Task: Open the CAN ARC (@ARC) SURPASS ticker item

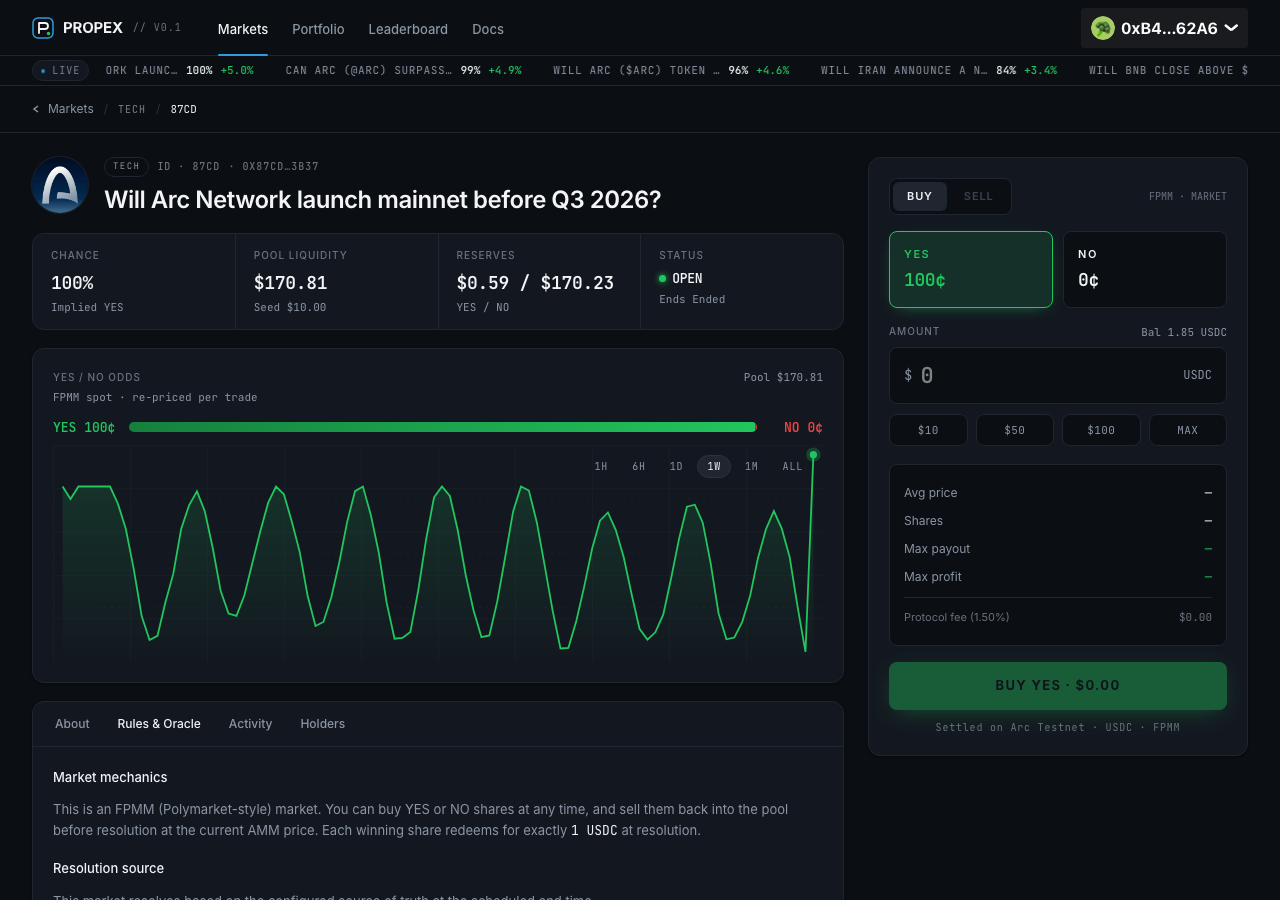Action: click(403, 71)
